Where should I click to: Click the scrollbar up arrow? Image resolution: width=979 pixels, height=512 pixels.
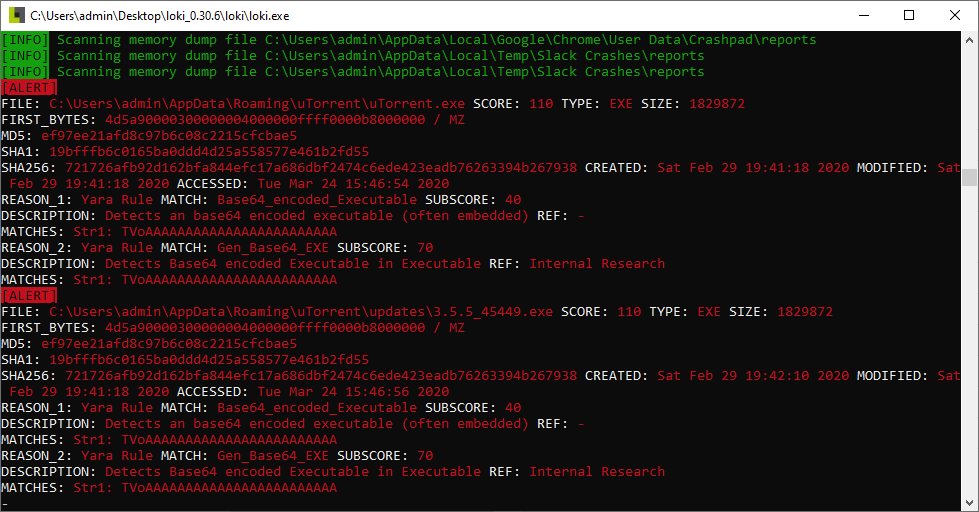[969, 40]
